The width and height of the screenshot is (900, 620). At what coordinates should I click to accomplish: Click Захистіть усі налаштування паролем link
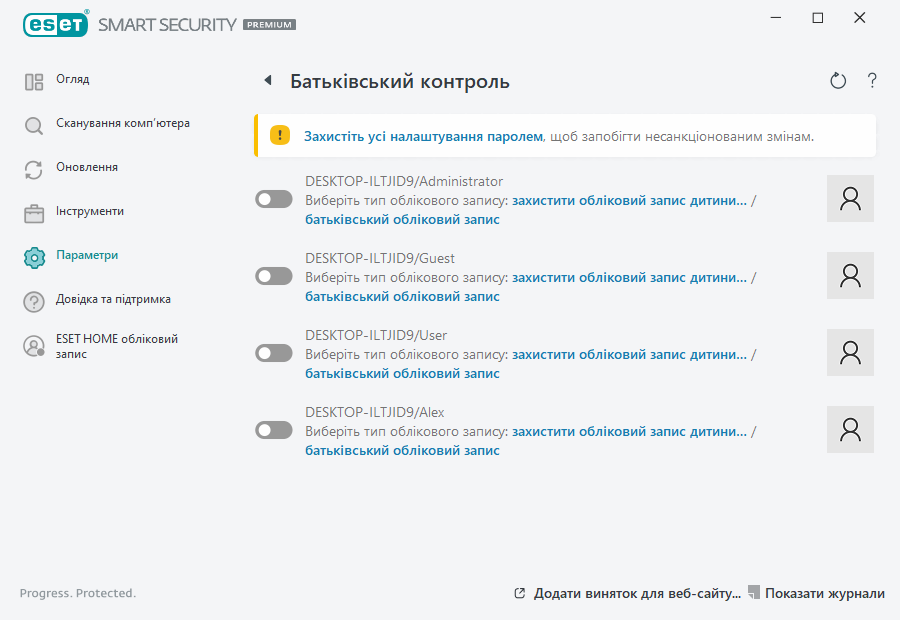coord(423,136)
